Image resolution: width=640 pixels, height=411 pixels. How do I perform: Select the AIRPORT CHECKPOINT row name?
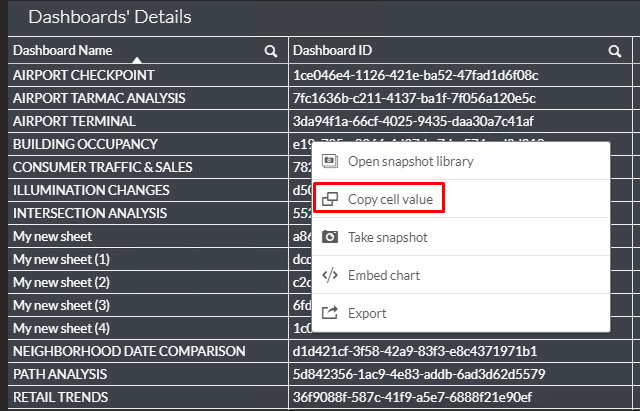point(84,75)
